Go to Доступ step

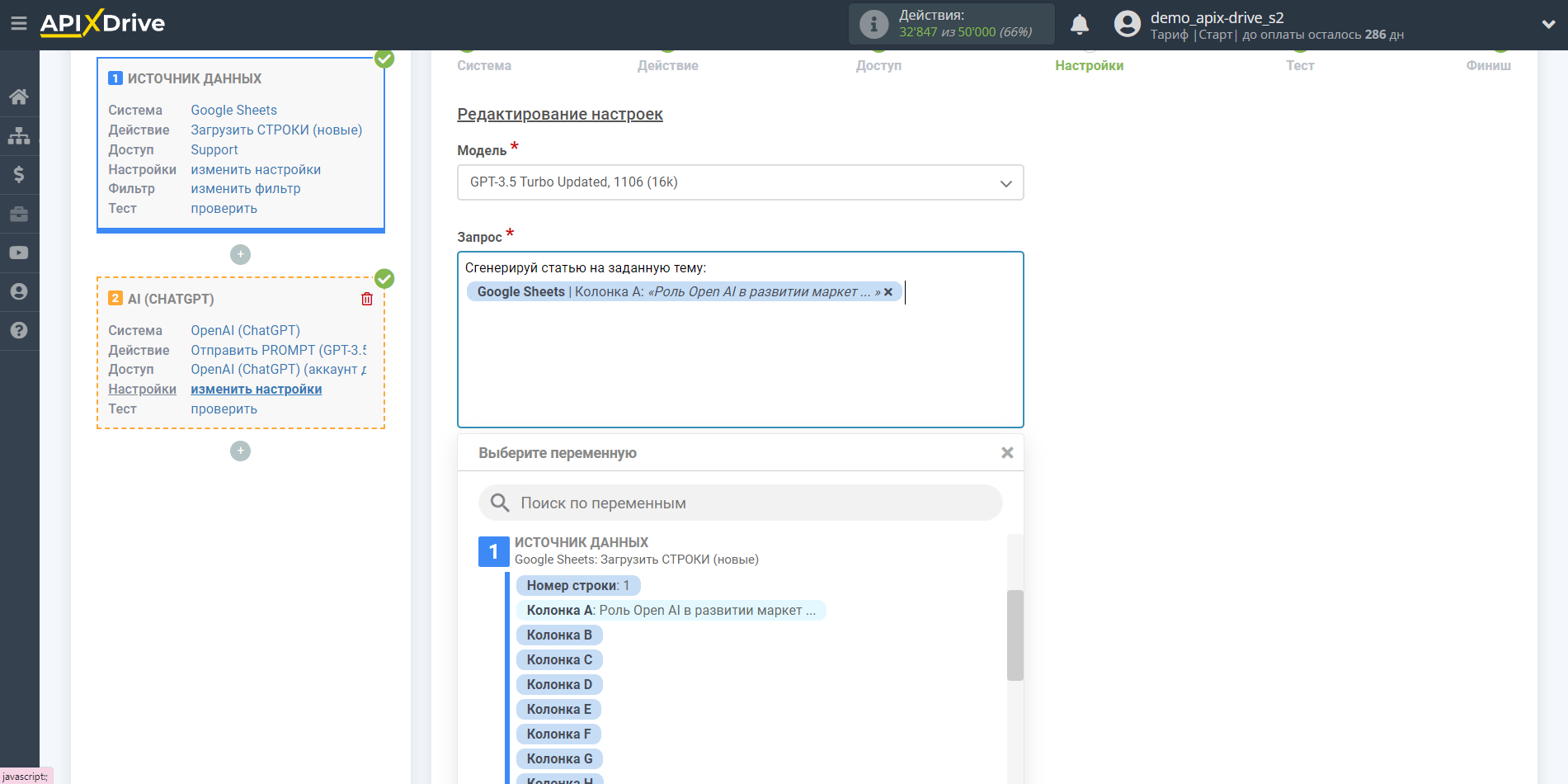[x=878, y=65]
